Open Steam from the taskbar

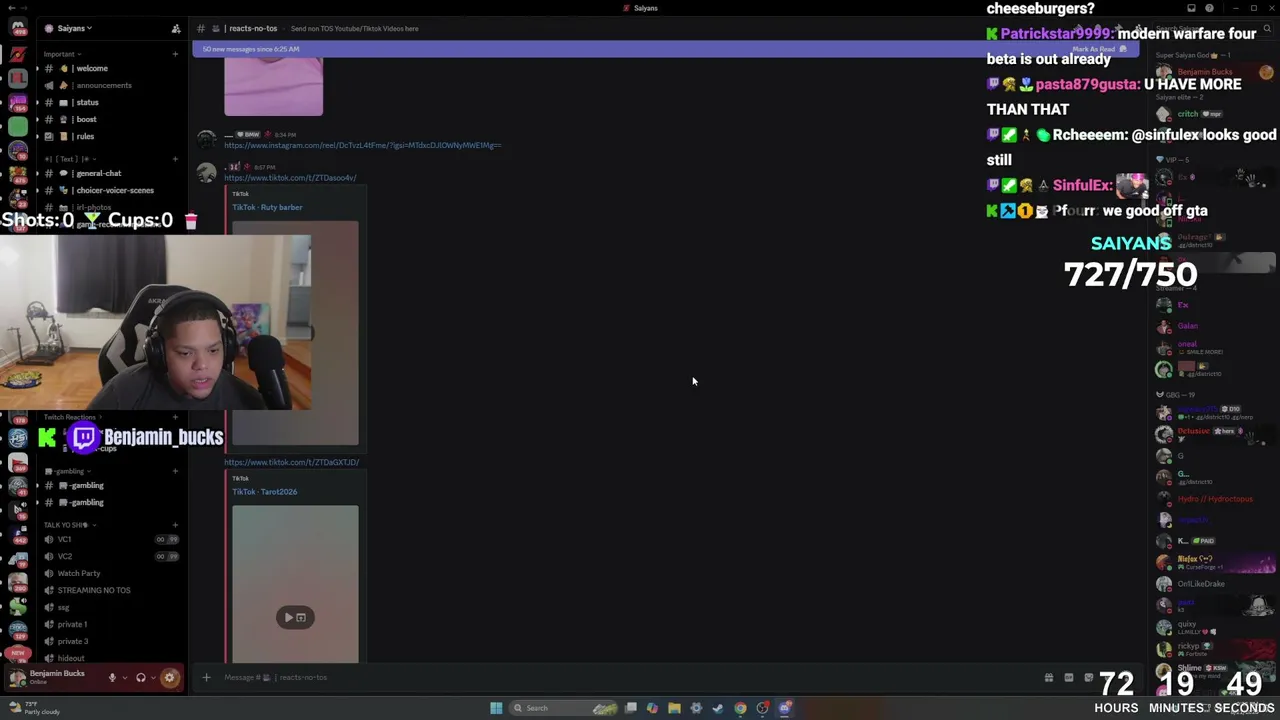pyautogui.click(x=718, y=708)
